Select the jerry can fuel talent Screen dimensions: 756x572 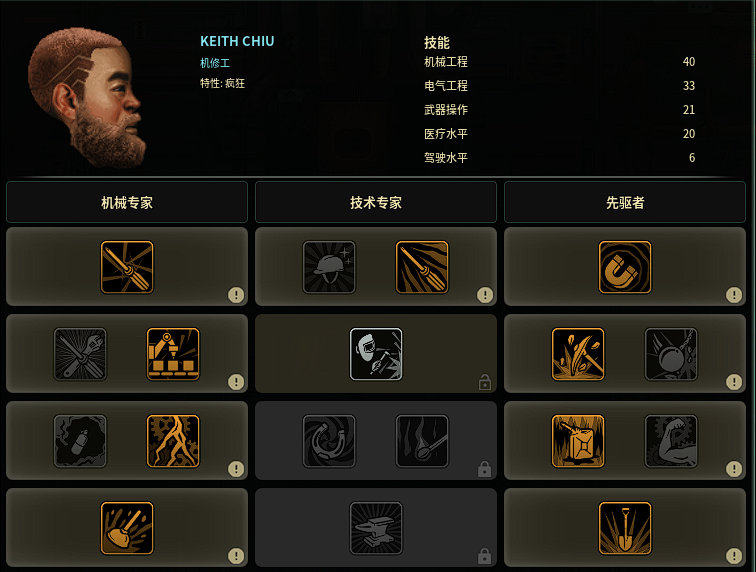(x=578, y=441)
